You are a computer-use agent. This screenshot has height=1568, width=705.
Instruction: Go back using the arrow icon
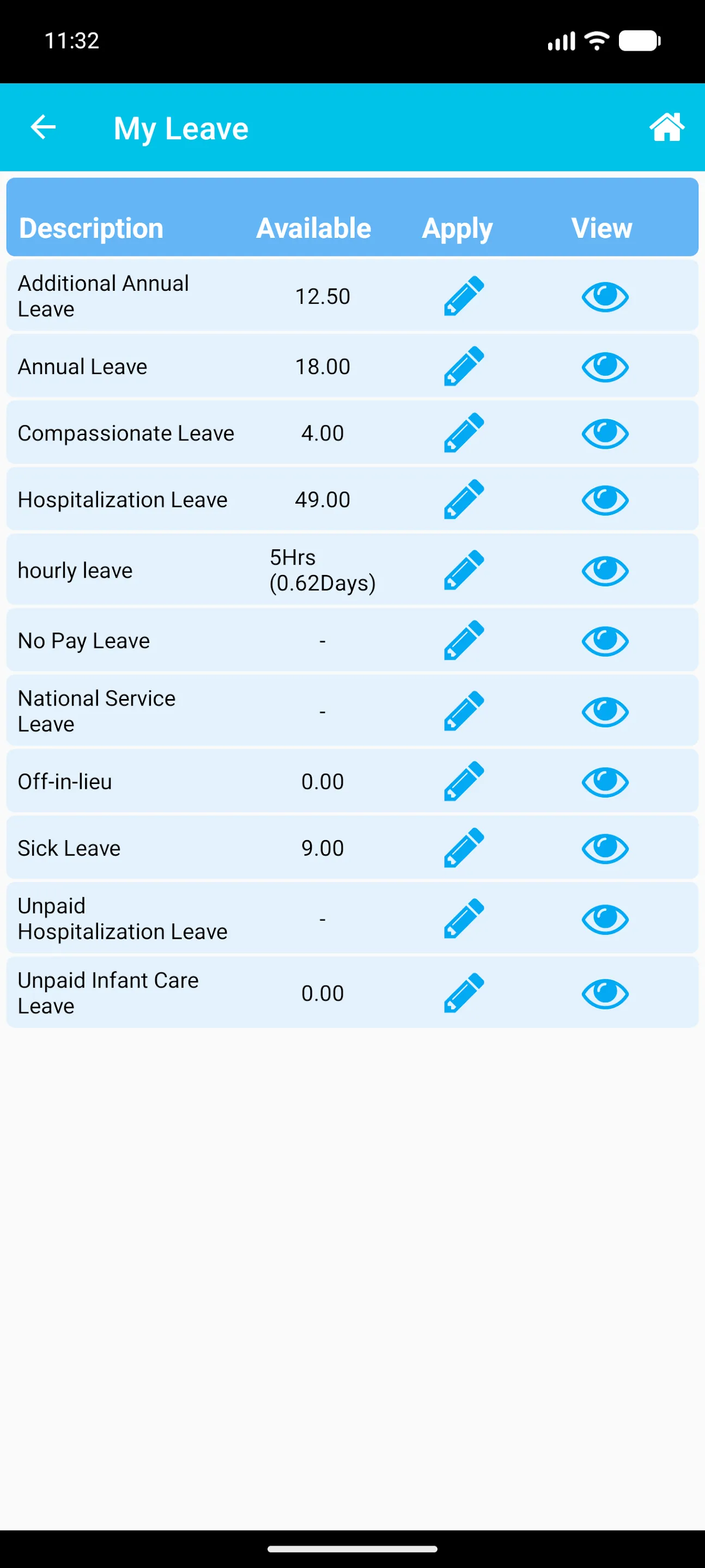click(x=43, y=127)
